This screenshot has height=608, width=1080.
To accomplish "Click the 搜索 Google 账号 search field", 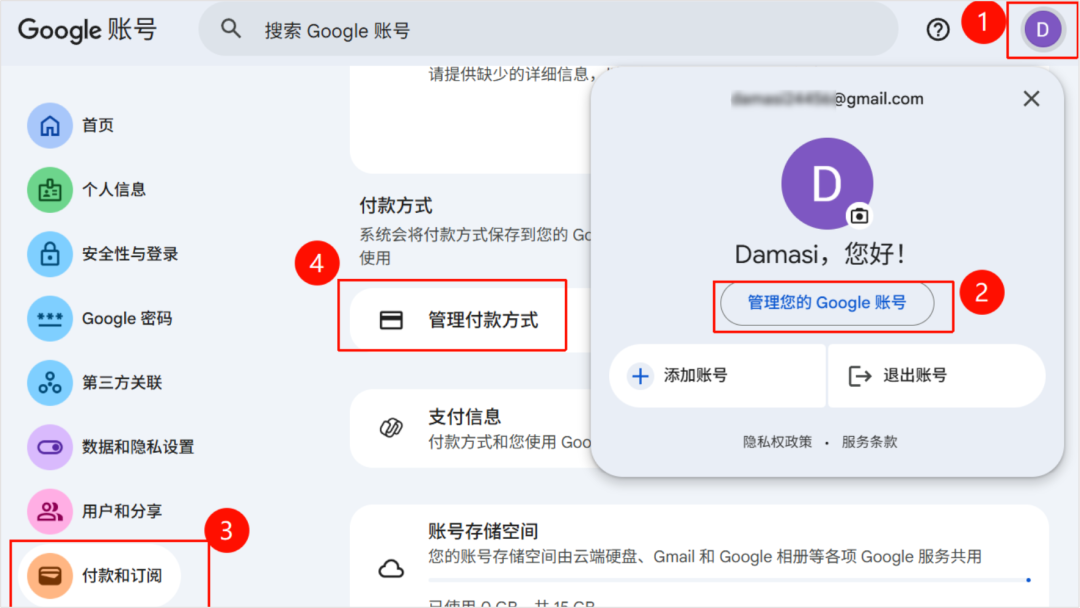I will [x=548, y=30].
